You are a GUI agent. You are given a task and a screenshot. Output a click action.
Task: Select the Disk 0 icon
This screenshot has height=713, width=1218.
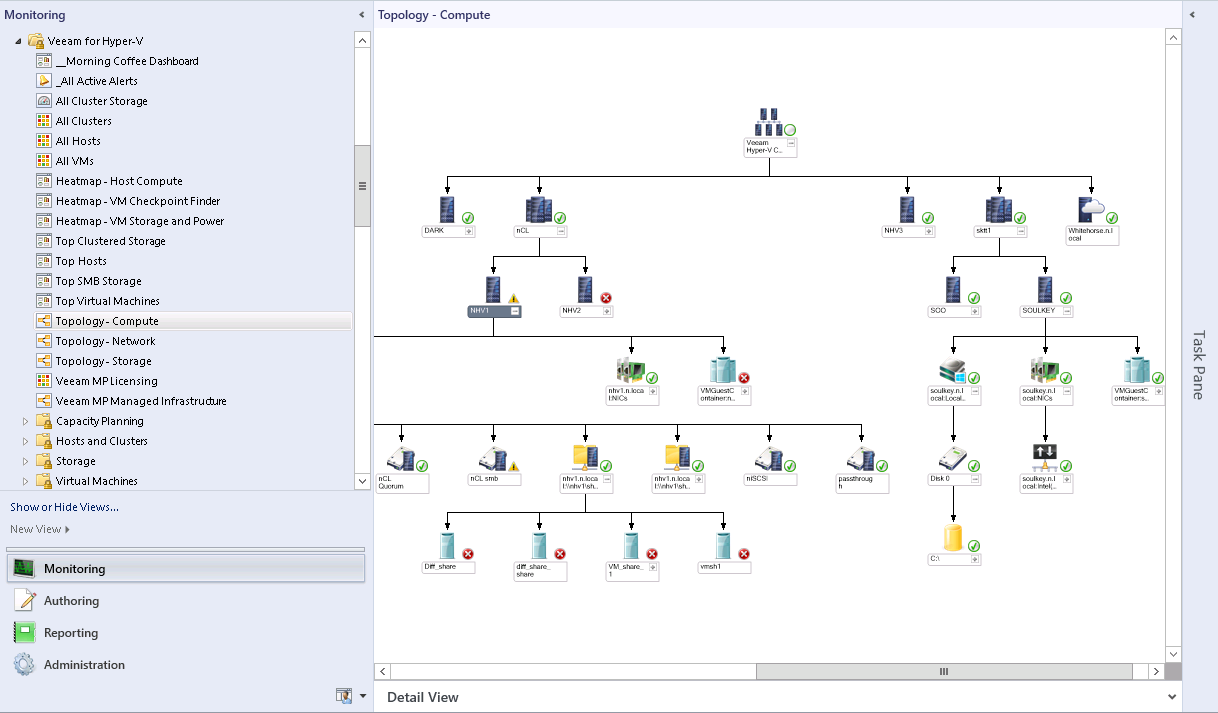point(953,459)
